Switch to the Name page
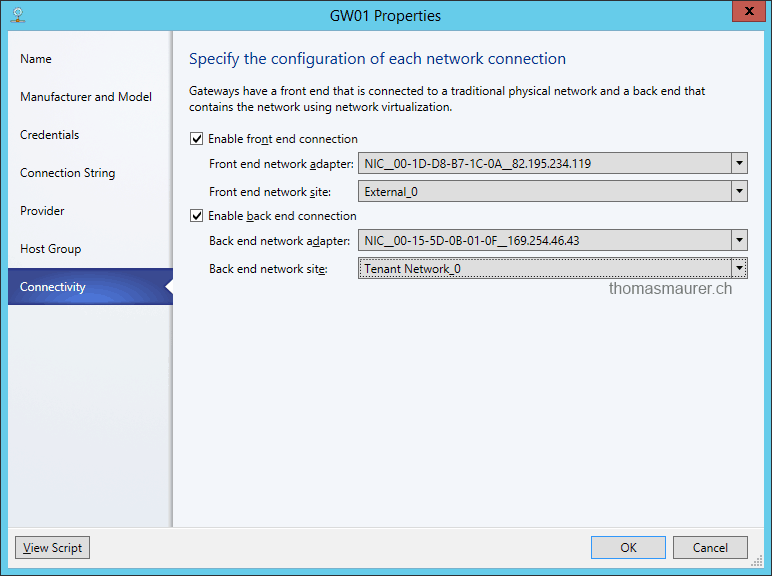The image size is (772, 576). point(36,59)
